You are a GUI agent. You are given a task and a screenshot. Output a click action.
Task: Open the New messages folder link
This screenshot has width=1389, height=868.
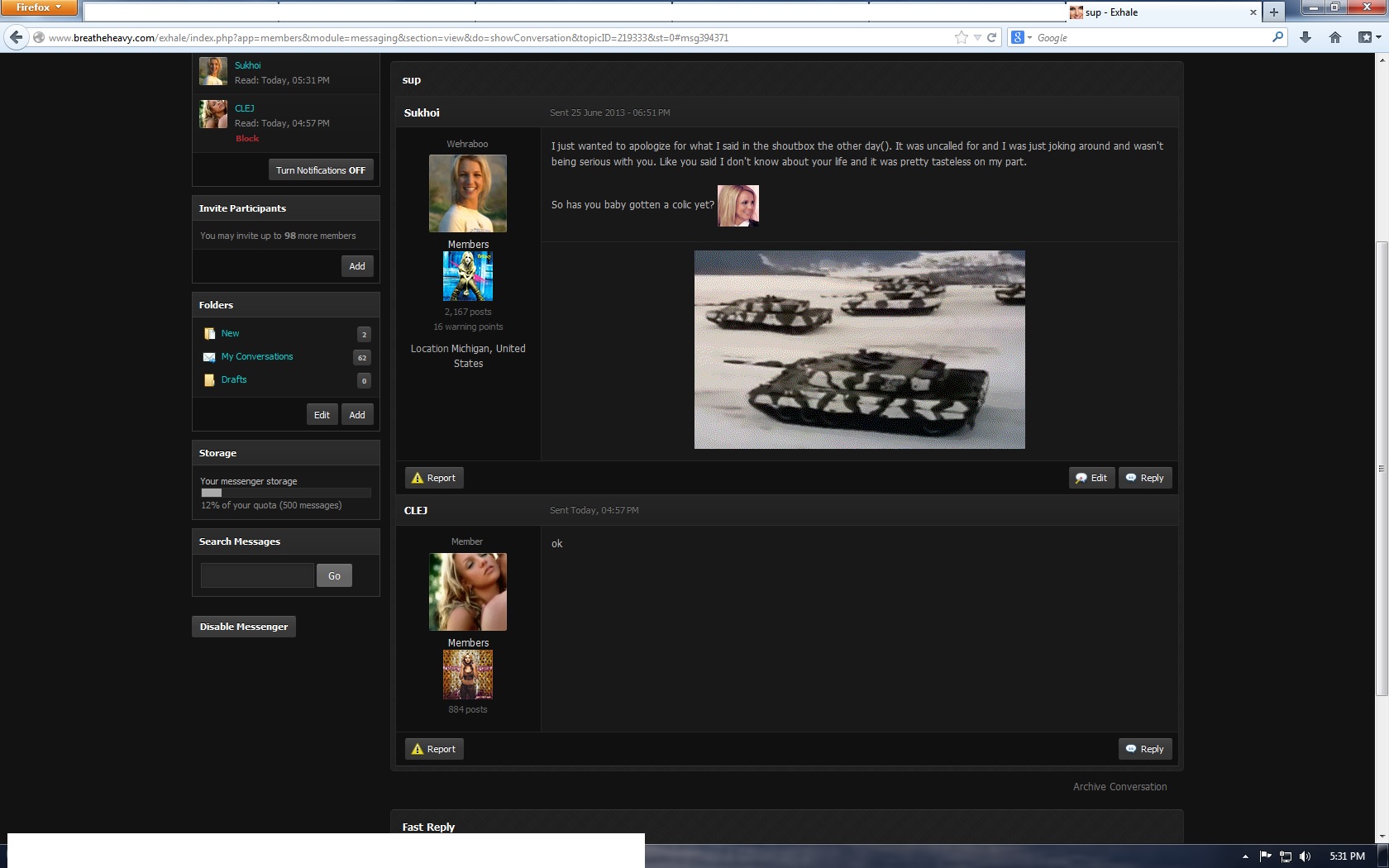click(x=230, y=333)
